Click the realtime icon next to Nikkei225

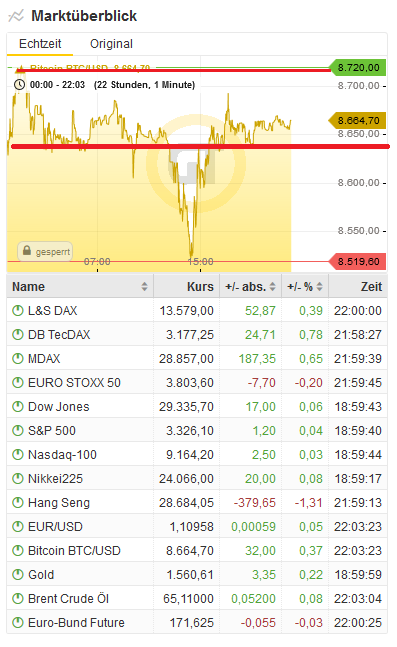(18, 478)
